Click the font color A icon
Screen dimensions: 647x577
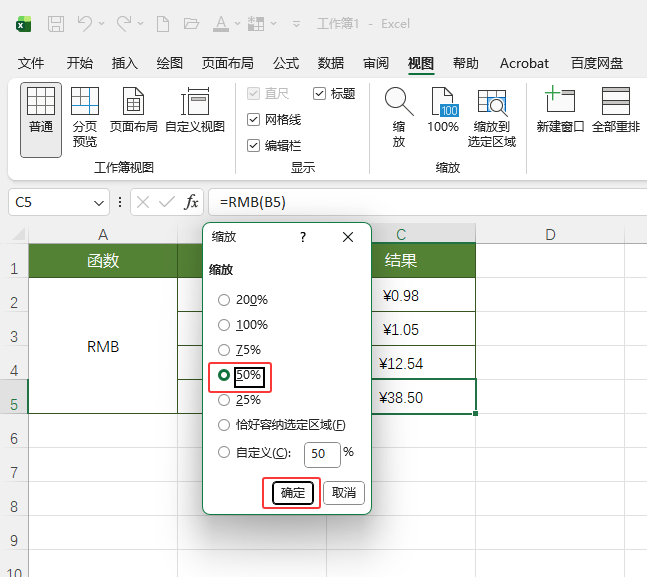(x=221, y=24)
